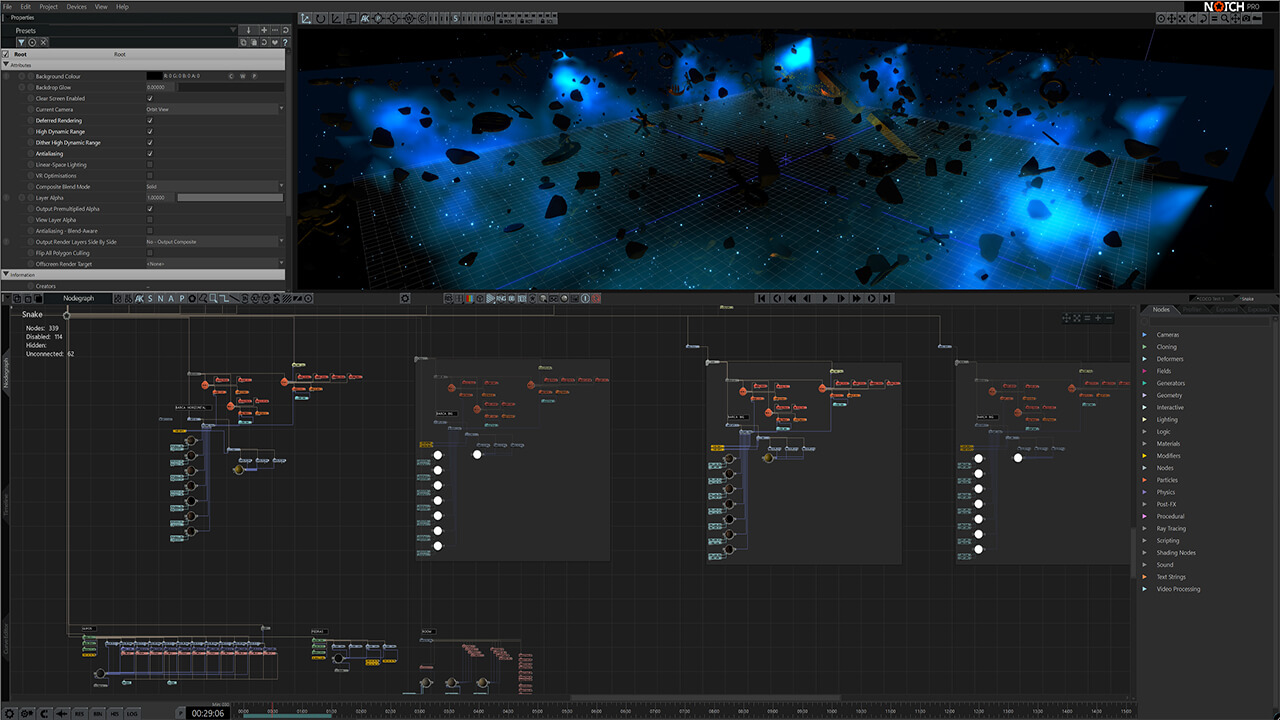Screen dimensions: 1280x720
Task: Open the File menu
Action: (8, 6)
